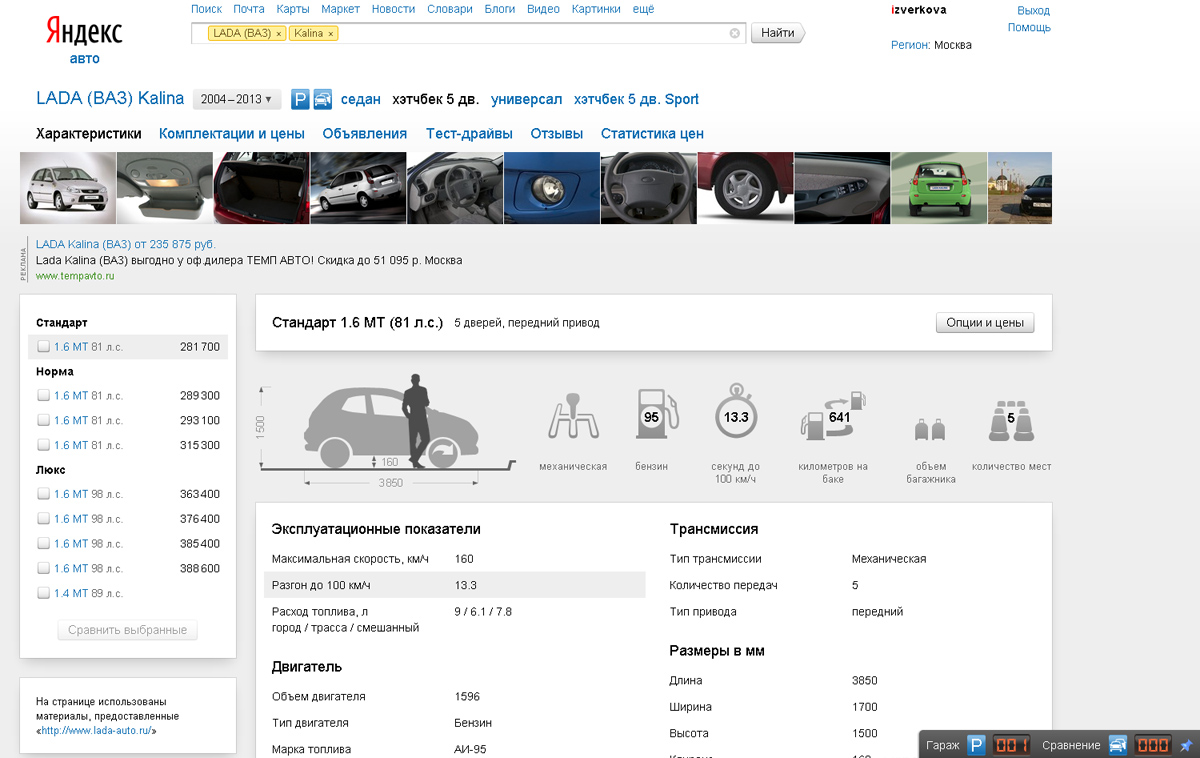
Task: Click the Опции и цены button
Action: click(984, 323)
